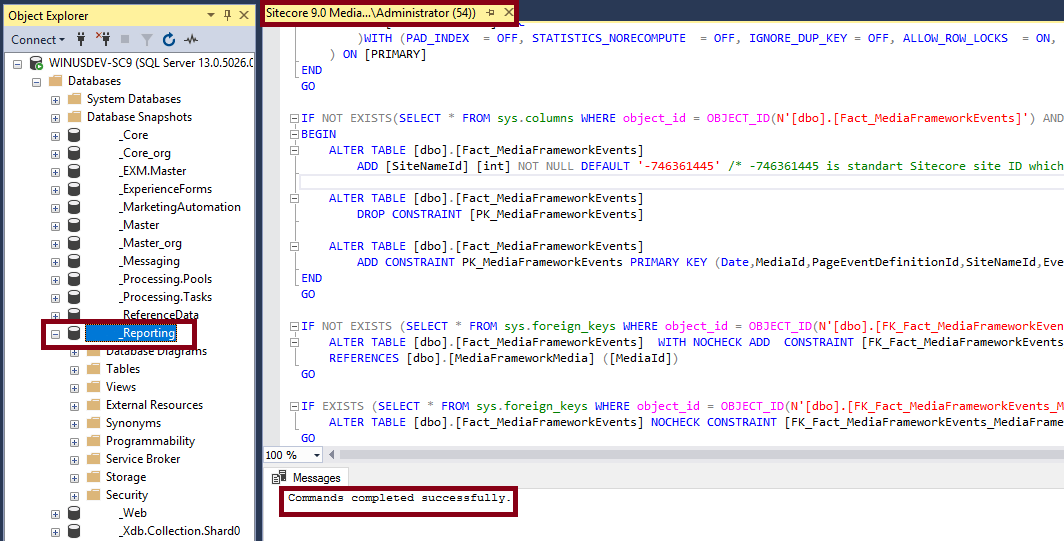
Task: Click the database icon beside _Messaging
Action: pyautogui.click(x=74, y=261)
